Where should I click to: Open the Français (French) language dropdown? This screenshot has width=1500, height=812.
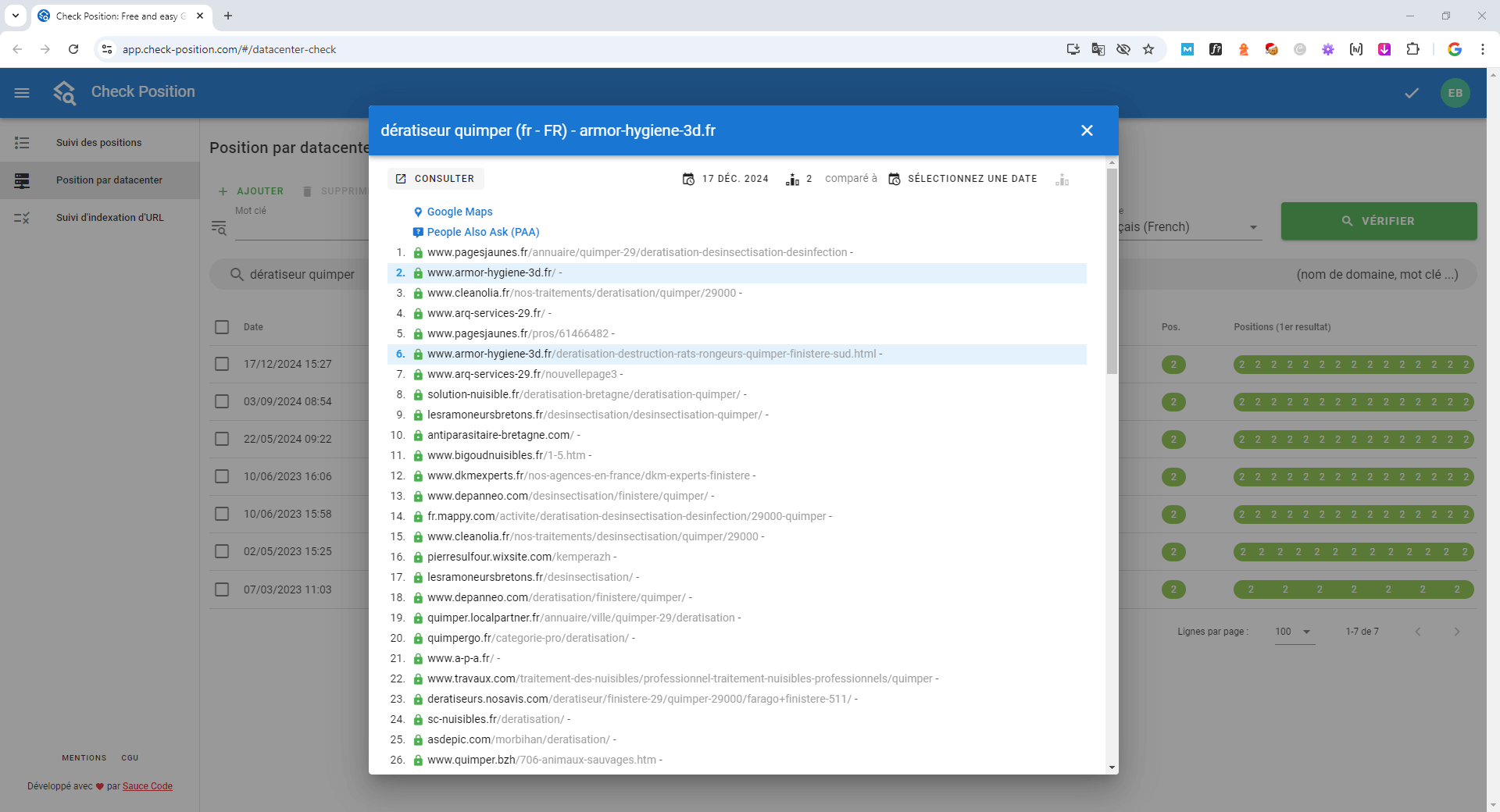pos(1190,227)
